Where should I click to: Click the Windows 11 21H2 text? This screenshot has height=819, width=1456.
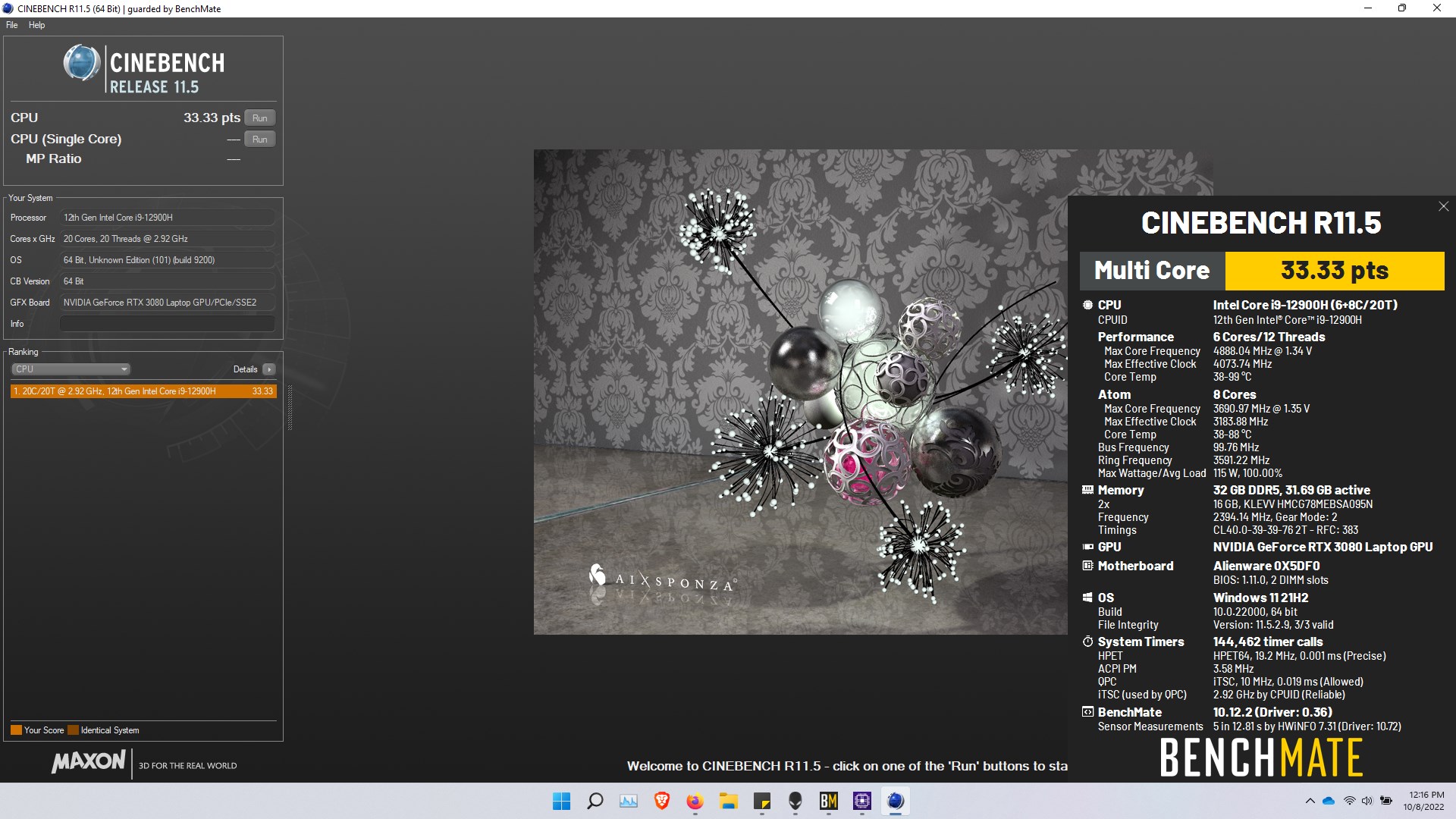pos(1260,598)
